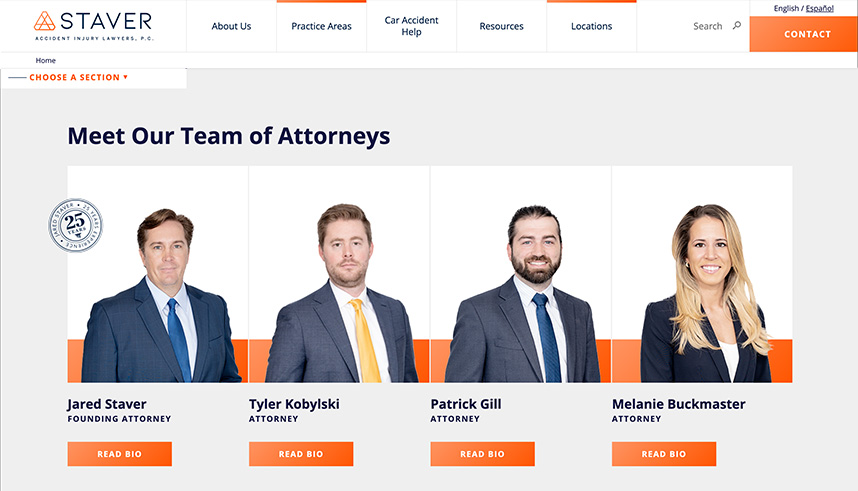Click the 25 years experience badge

[76, 225]
